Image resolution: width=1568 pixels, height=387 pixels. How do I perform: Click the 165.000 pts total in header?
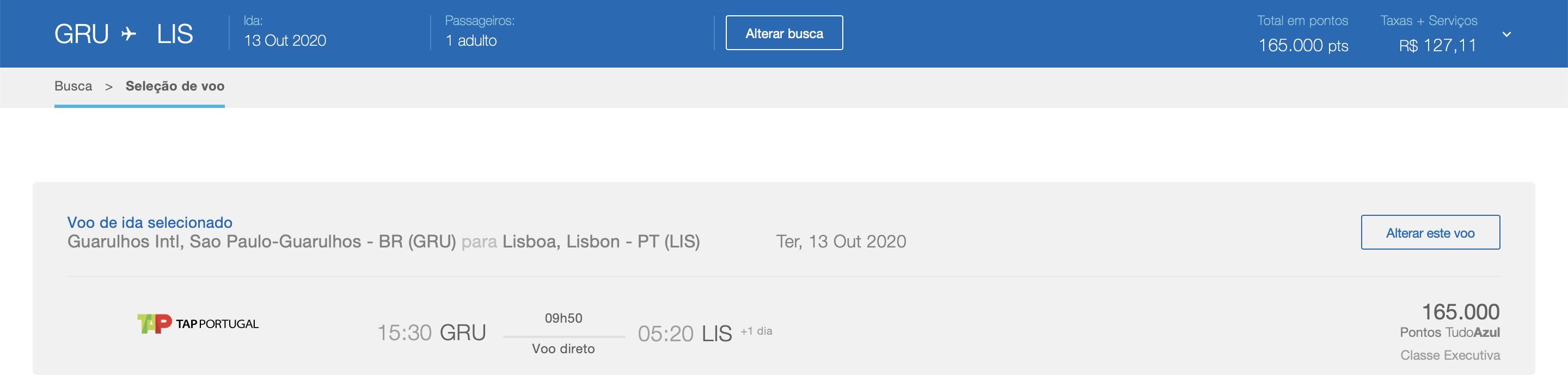tap(1303, 45)
